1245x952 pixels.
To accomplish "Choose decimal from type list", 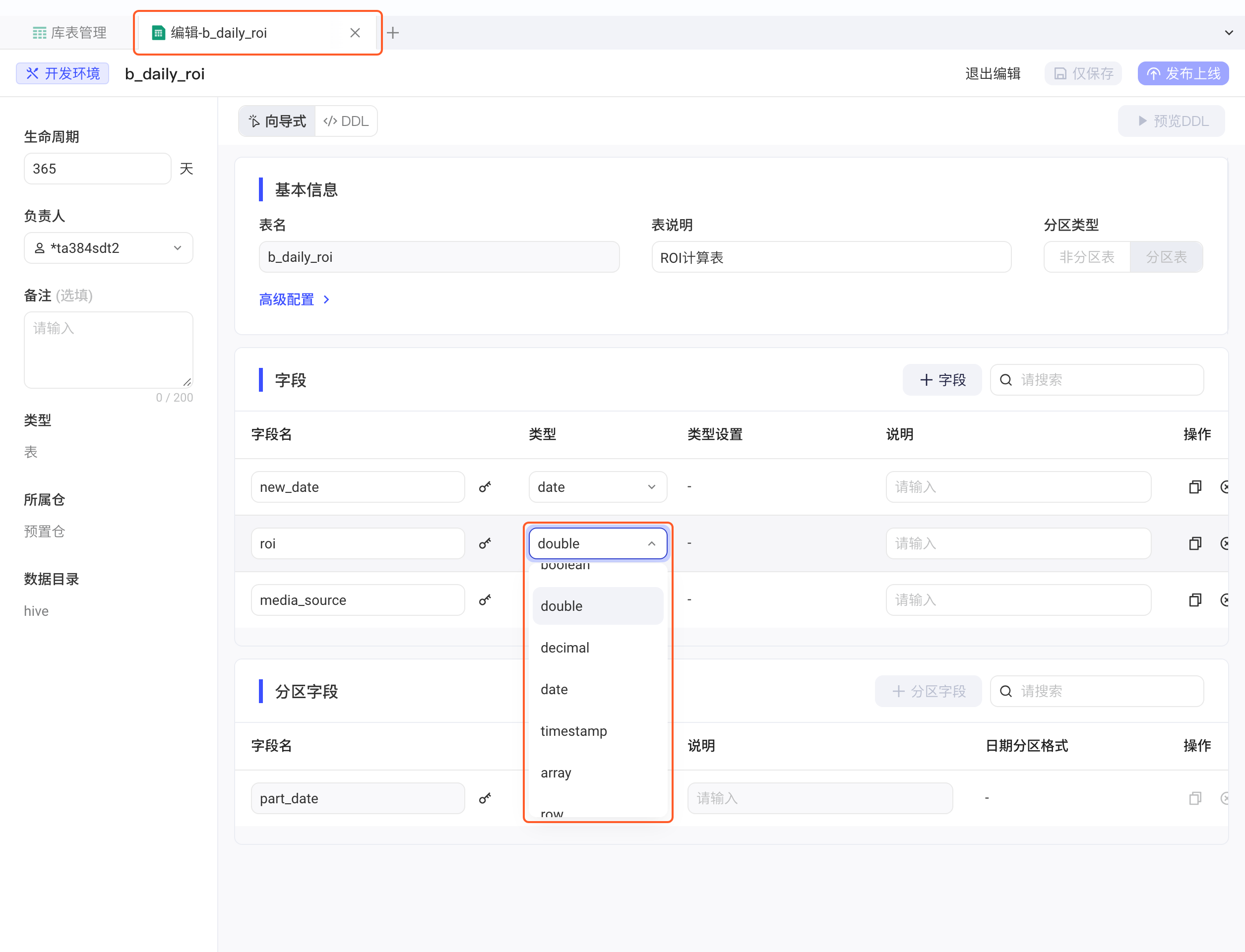I will coord(598,648).
